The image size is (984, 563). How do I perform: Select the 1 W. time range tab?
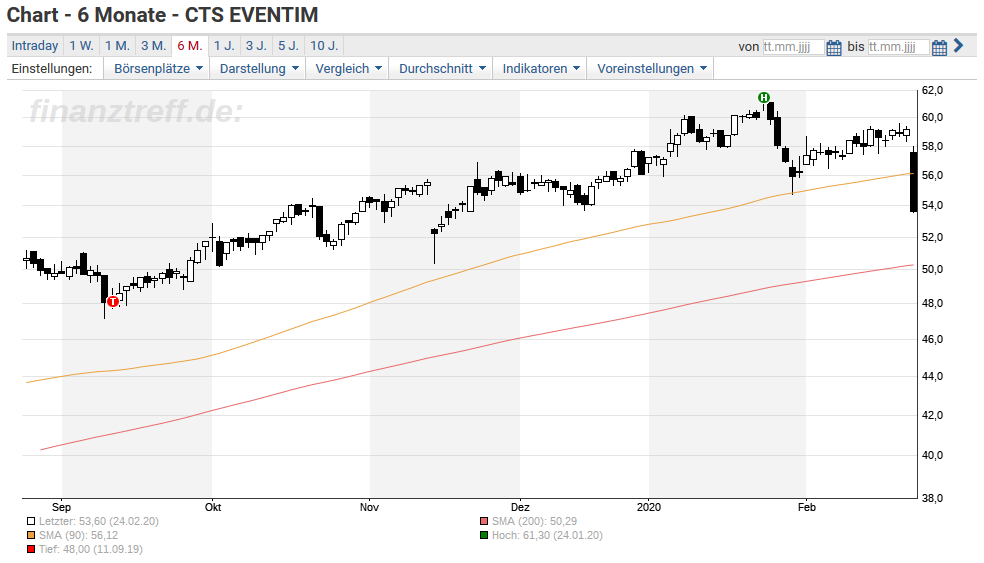81,46
